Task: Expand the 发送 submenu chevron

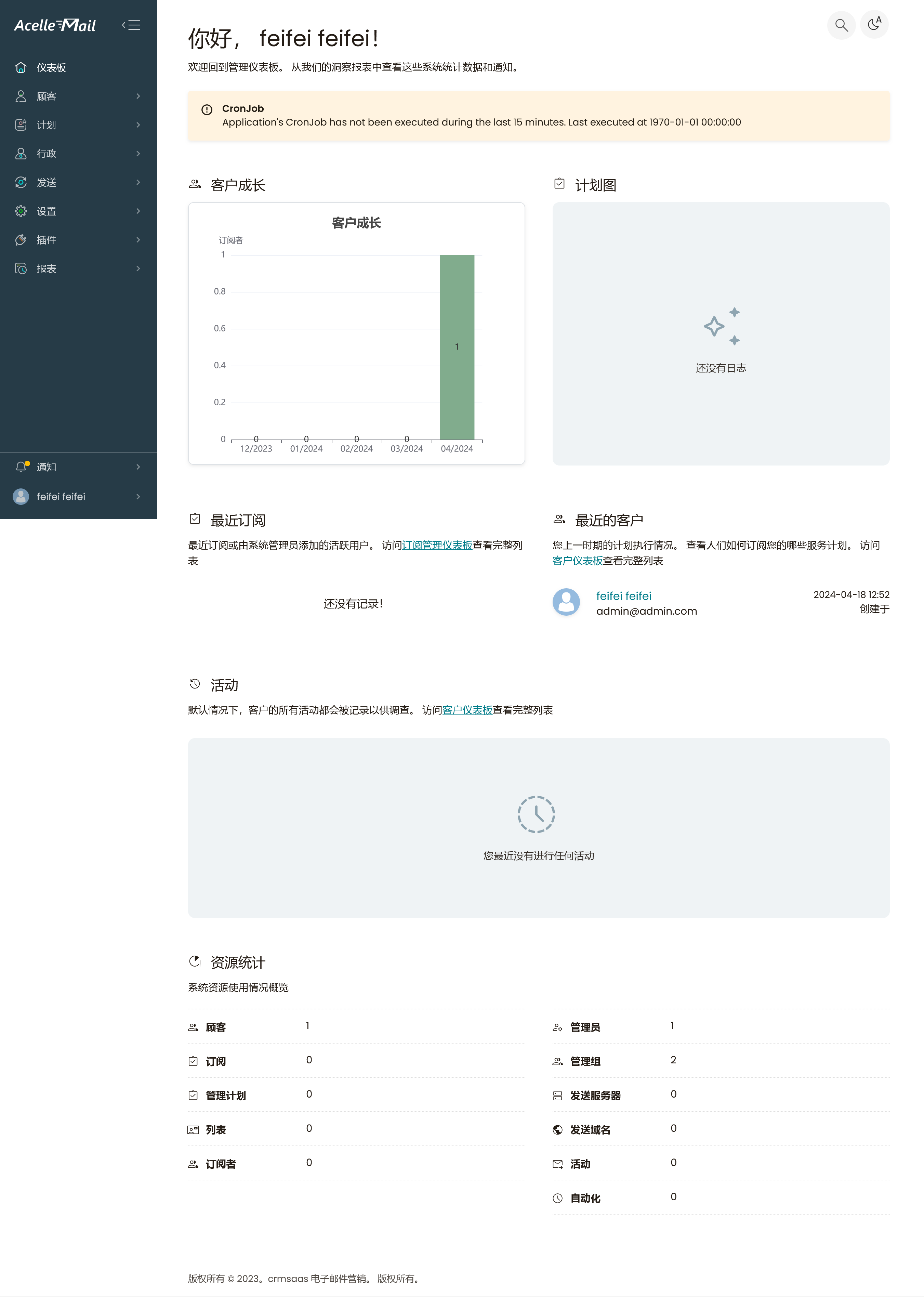Action: (138, 183)
